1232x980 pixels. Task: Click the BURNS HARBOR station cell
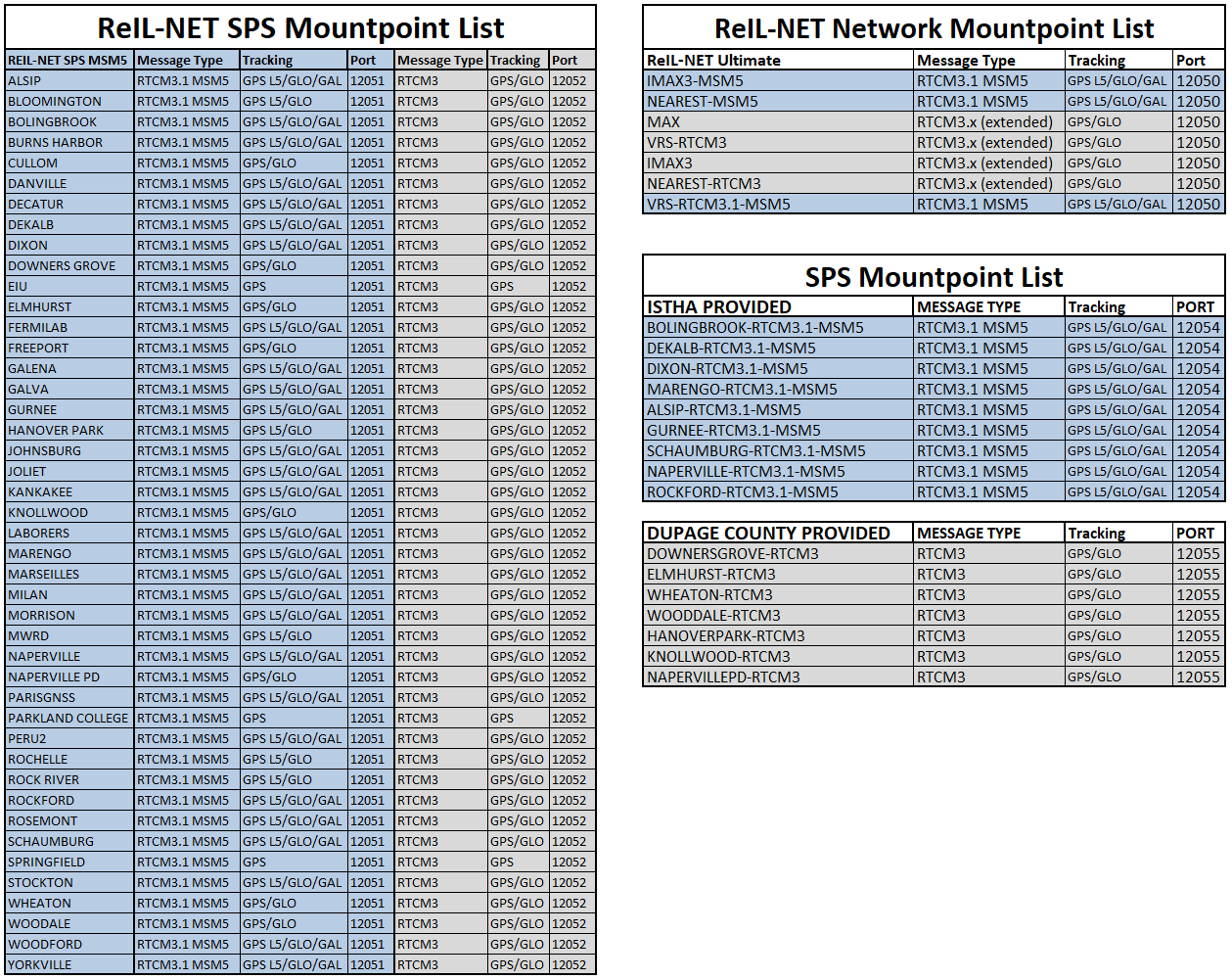(56, 143)
